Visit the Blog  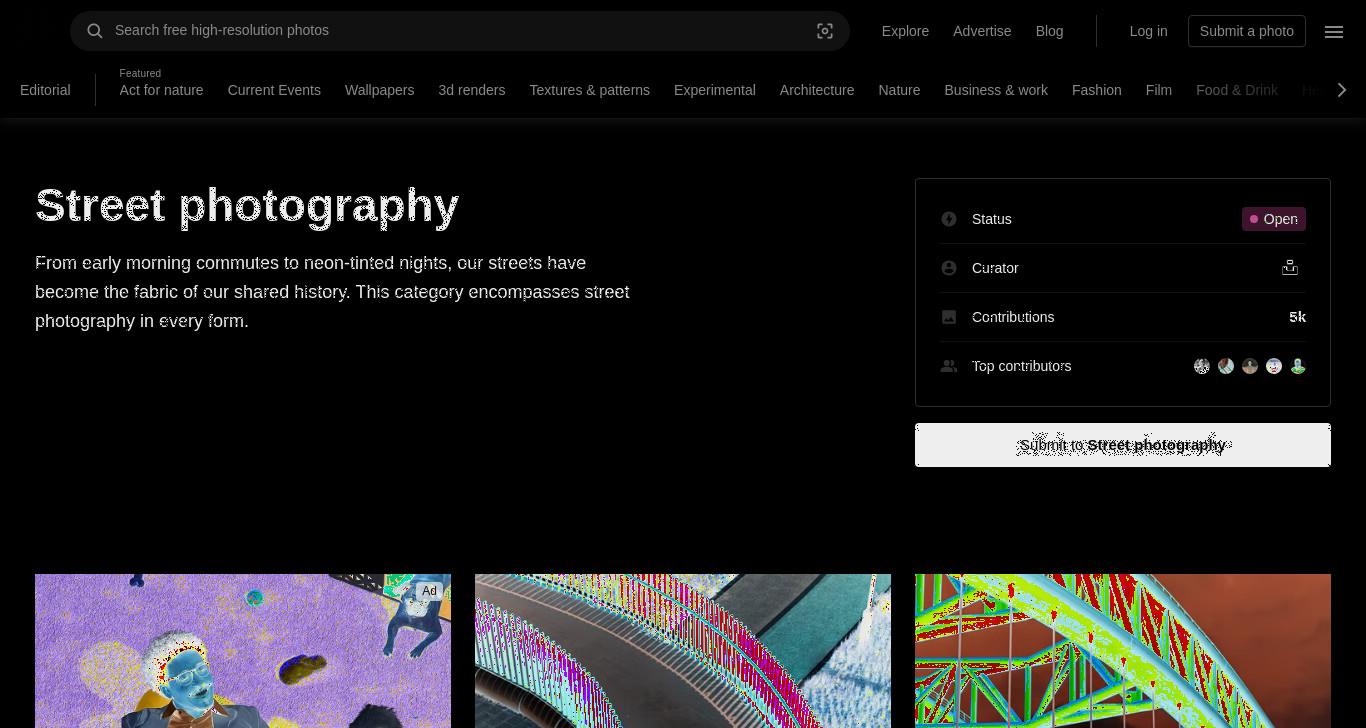pos(1049,31)
